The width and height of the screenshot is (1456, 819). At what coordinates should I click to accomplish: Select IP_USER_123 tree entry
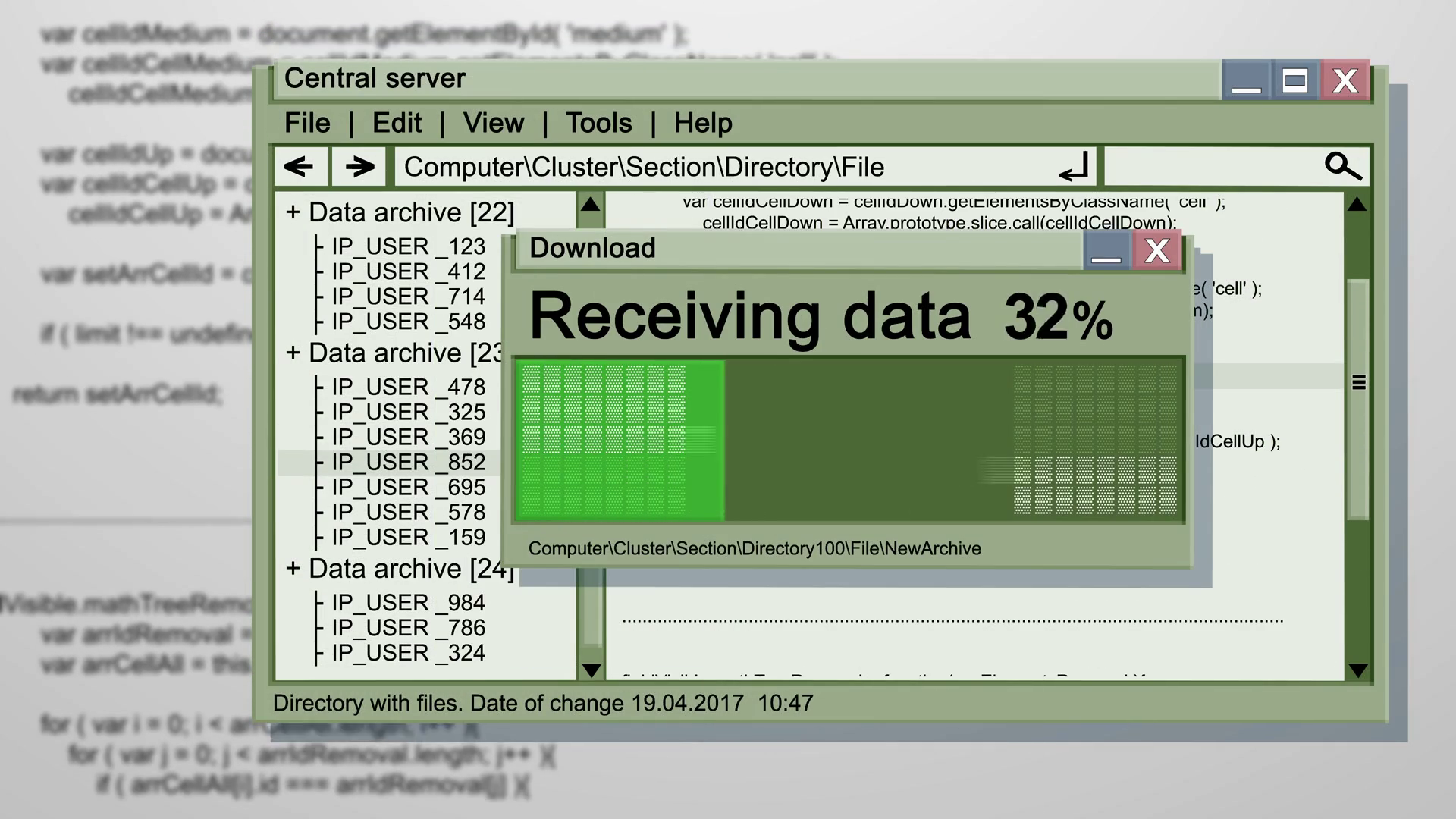pos(408,247)
